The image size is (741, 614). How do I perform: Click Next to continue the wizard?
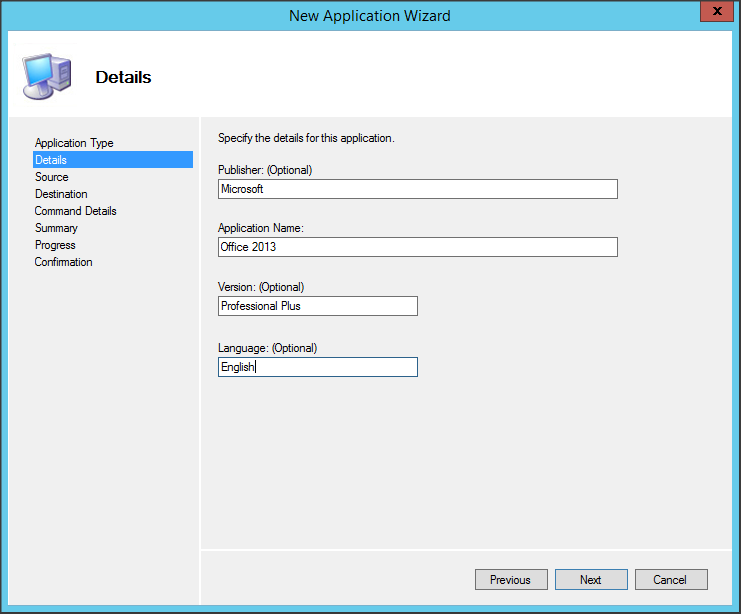click(x=591, y=580)
